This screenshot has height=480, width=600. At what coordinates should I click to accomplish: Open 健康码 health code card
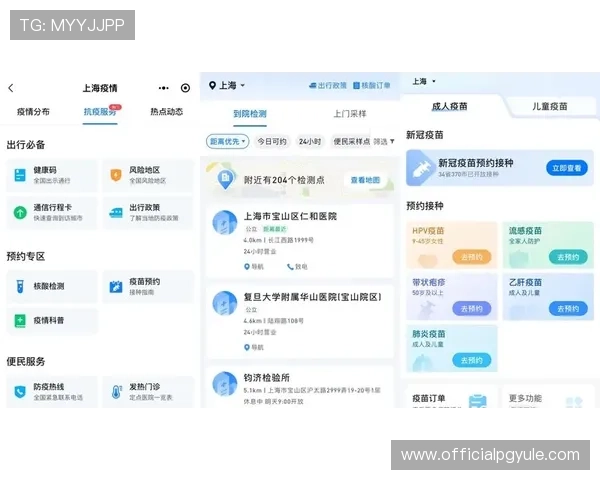coord(52,175)
